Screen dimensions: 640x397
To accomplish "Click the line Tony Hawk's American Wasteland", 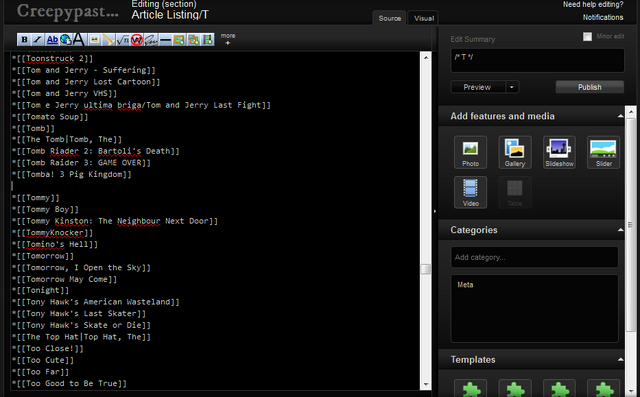I will point(96,302).
